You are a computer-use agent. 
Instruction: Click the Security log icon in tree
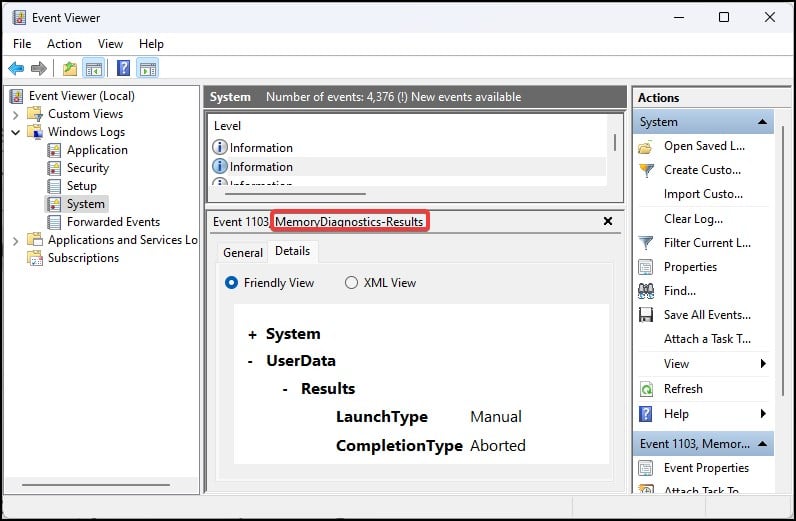(54, 168)
